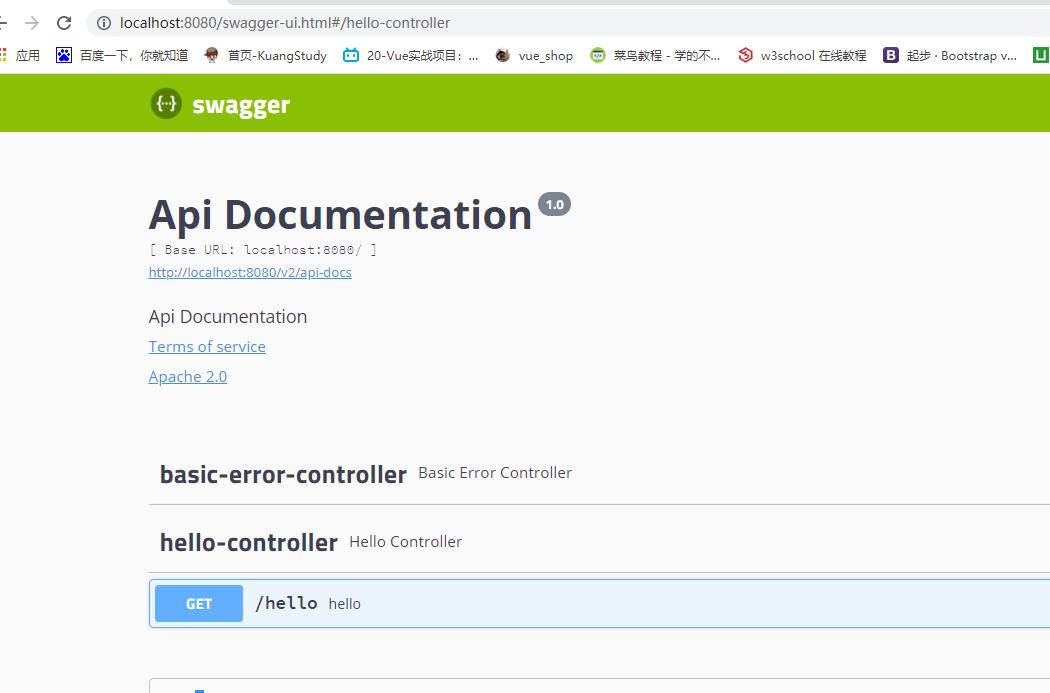Click the KuangStudy avatar bookmark icon
Screen dimensions: 1050x693
pyautogui.click(x=212, y=56)
